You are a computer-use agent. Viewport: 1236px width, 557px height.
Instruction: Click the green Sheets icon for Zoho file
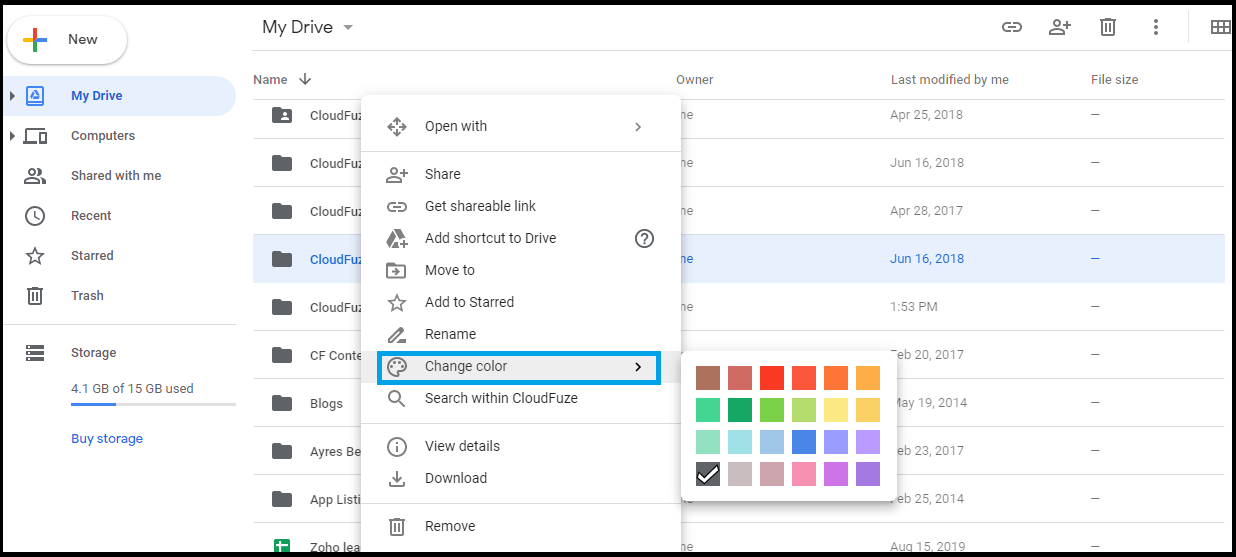click(282, 547)
